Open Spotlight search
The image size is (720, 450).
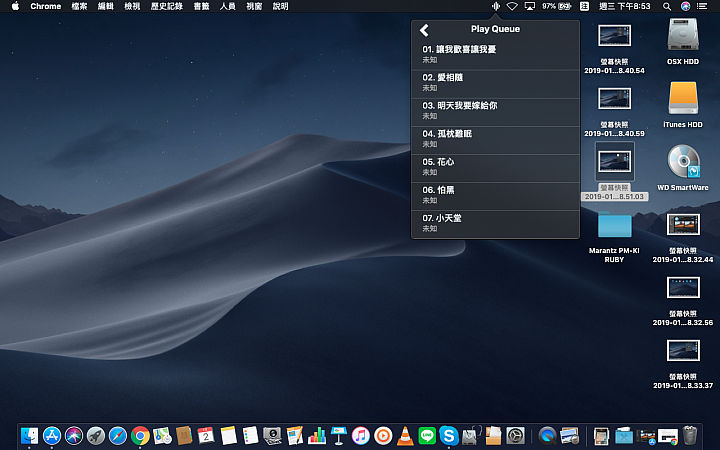pyautogui.click(x=667, y=6)
